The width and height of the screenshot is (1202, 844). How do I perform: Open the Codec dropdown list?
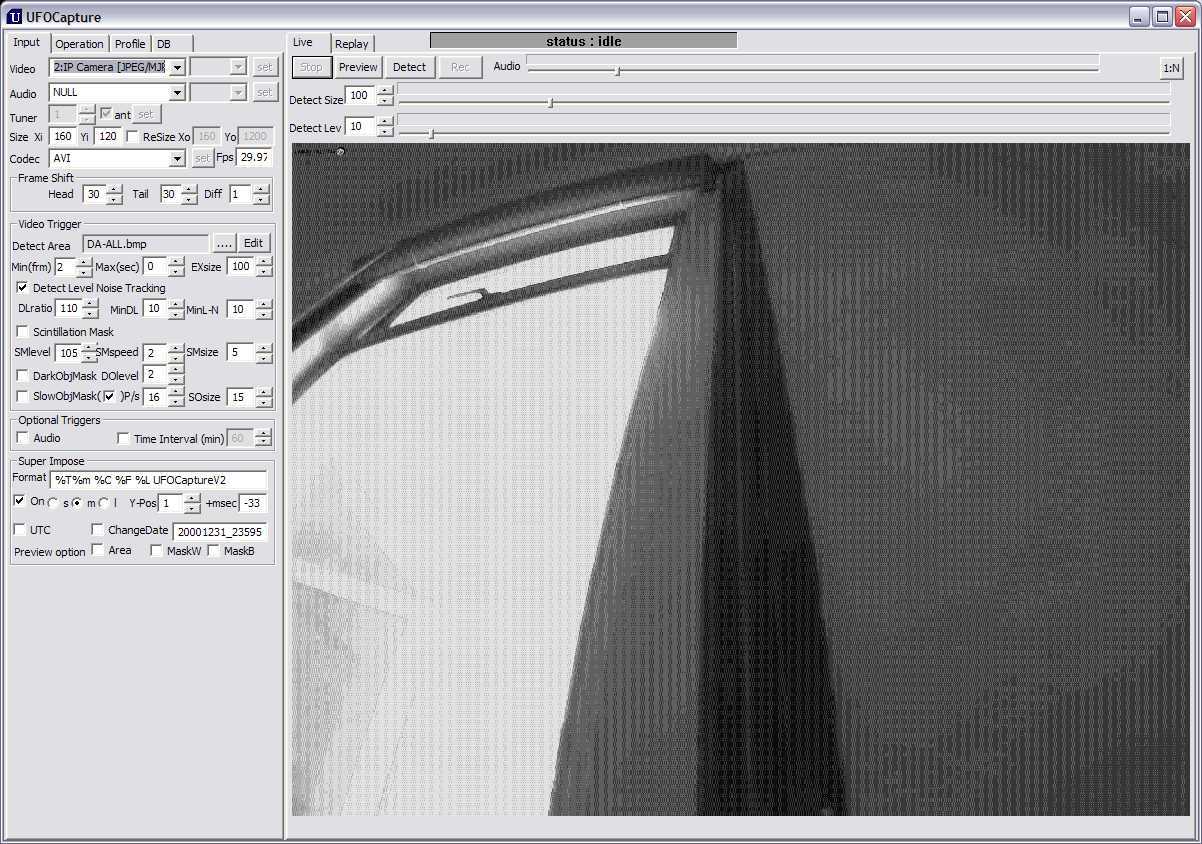point(177,158)
